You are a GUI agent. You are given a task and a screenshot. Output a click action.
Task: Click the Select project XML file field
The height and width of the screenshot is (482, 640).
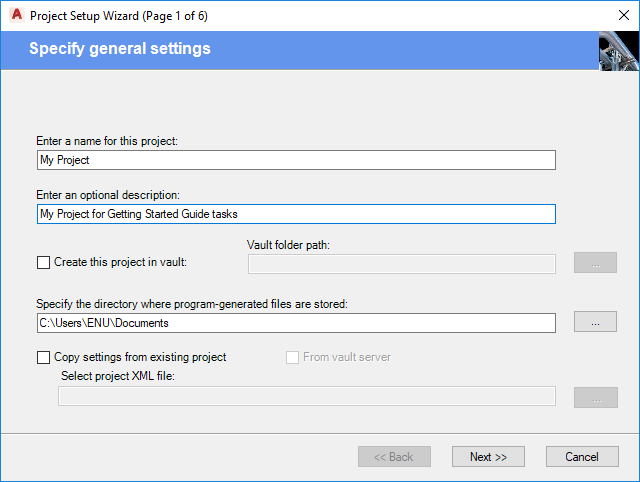coord(306,397)
